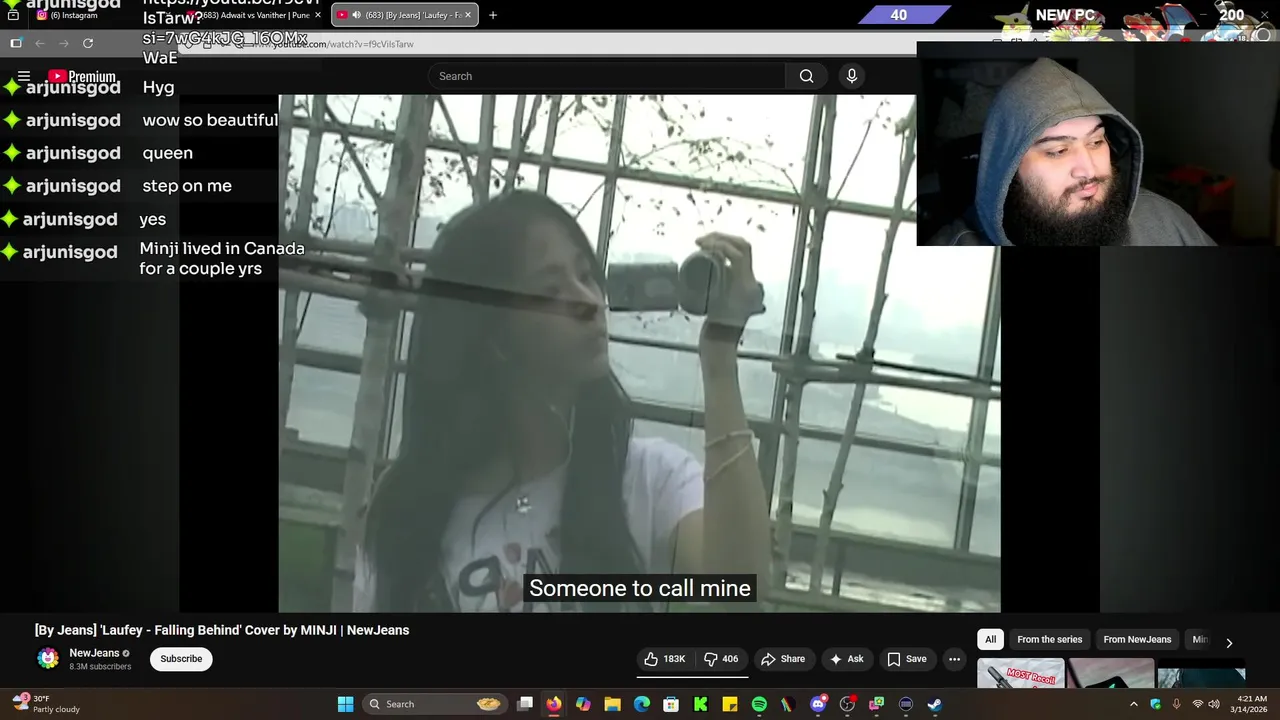The width and height of the screenshot is (1280, 720).
Task: Switch to the Instagram browser tab
Action: (75, 15)
